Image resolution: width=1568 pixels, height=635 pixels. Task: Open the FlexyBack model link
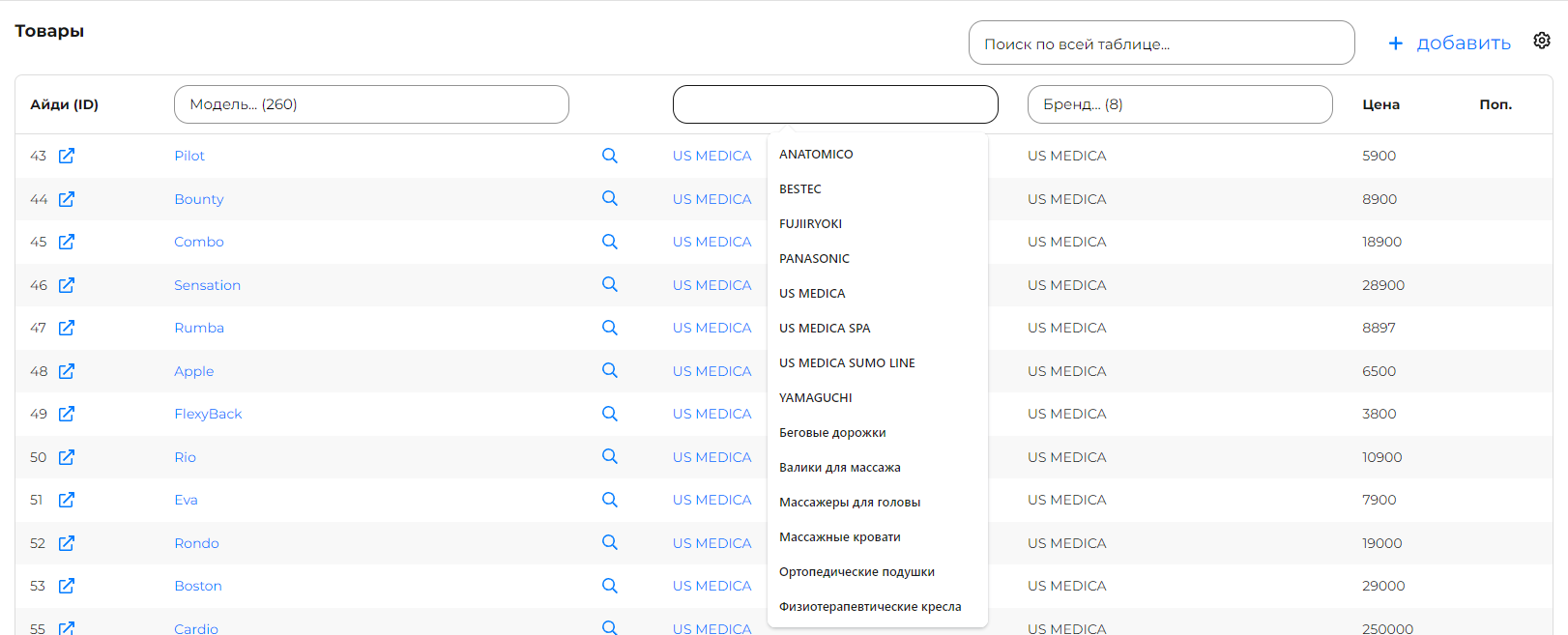pos(208,414)
